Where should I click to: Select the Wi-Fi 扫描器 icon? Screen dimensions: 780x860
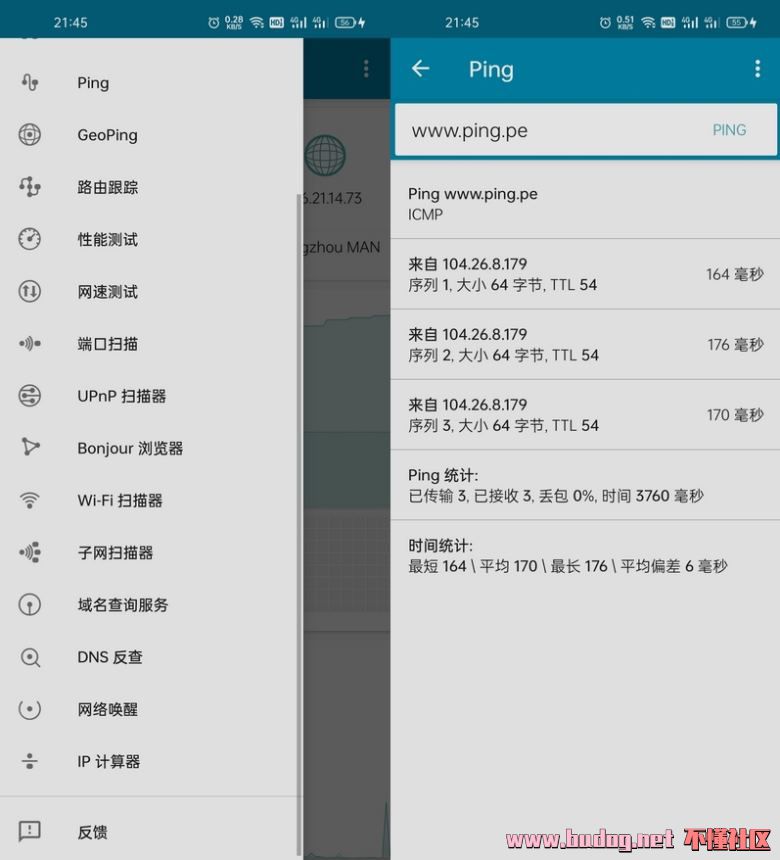pyautogui.click(x=30, y=500)
